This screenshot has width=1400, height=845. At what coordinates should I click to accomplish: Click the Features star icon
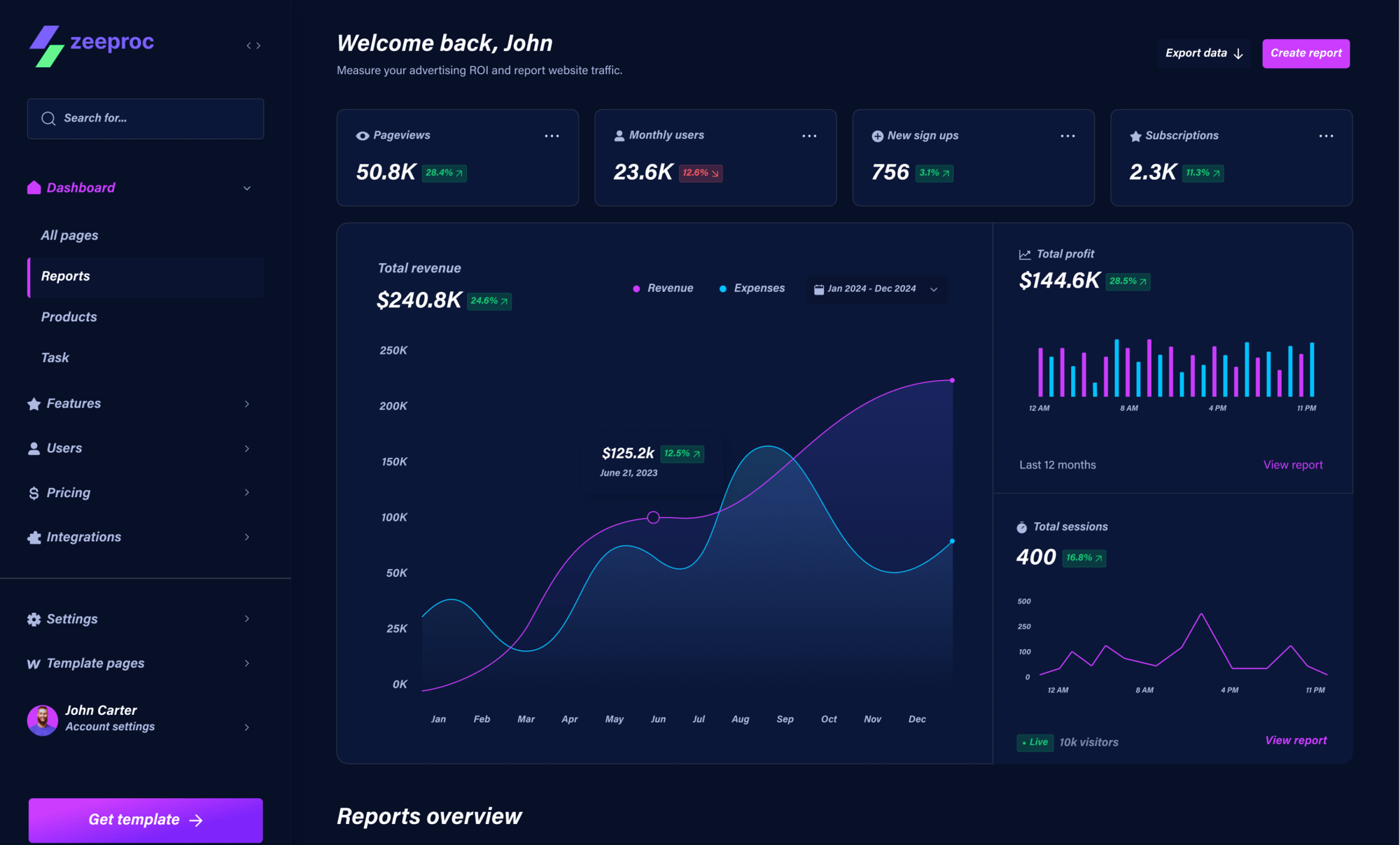pos(34,404)
